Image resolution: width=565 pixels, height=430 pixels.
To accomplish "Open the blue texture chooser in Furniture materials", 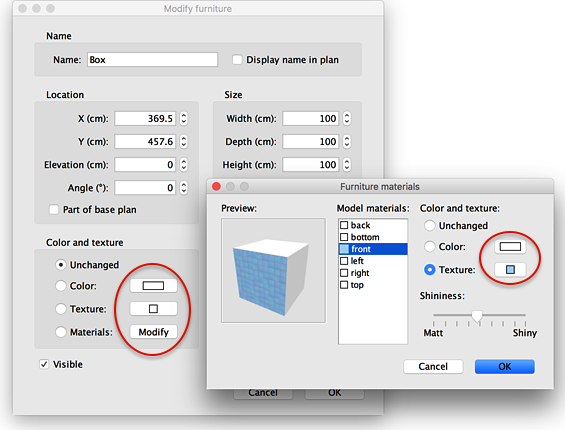I will 510,270.
